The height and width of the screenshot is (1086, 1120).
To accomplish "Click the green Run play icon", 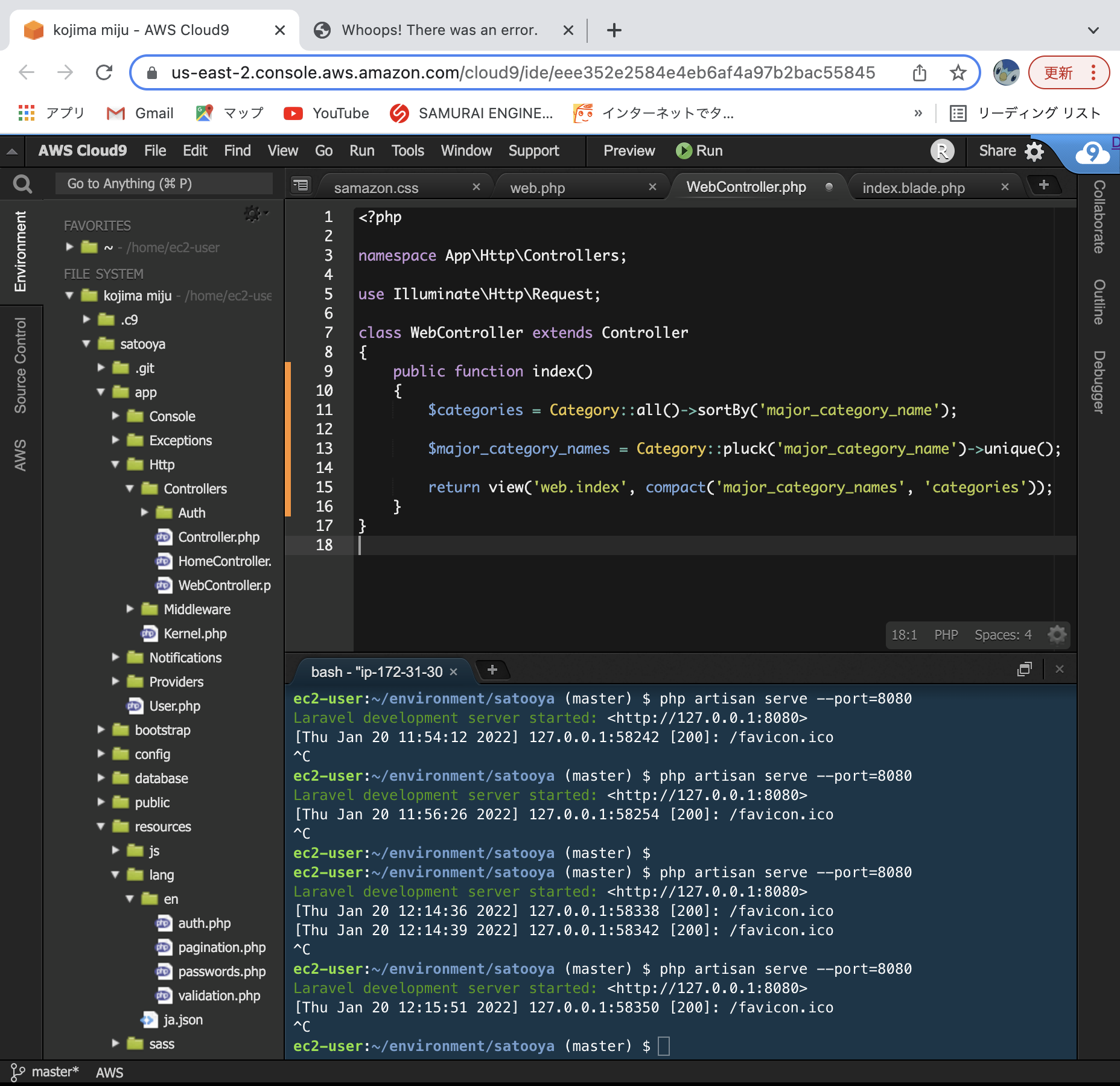I will (x=684, y=151).
